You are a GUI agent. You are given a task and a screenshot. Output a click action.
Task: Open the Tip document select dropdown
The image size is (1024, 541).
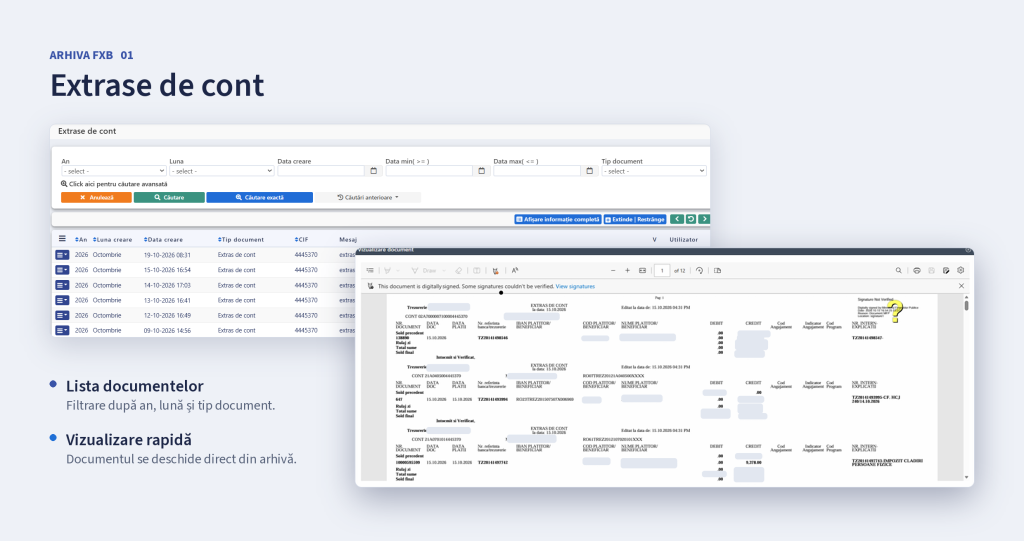tap(654, 171)
